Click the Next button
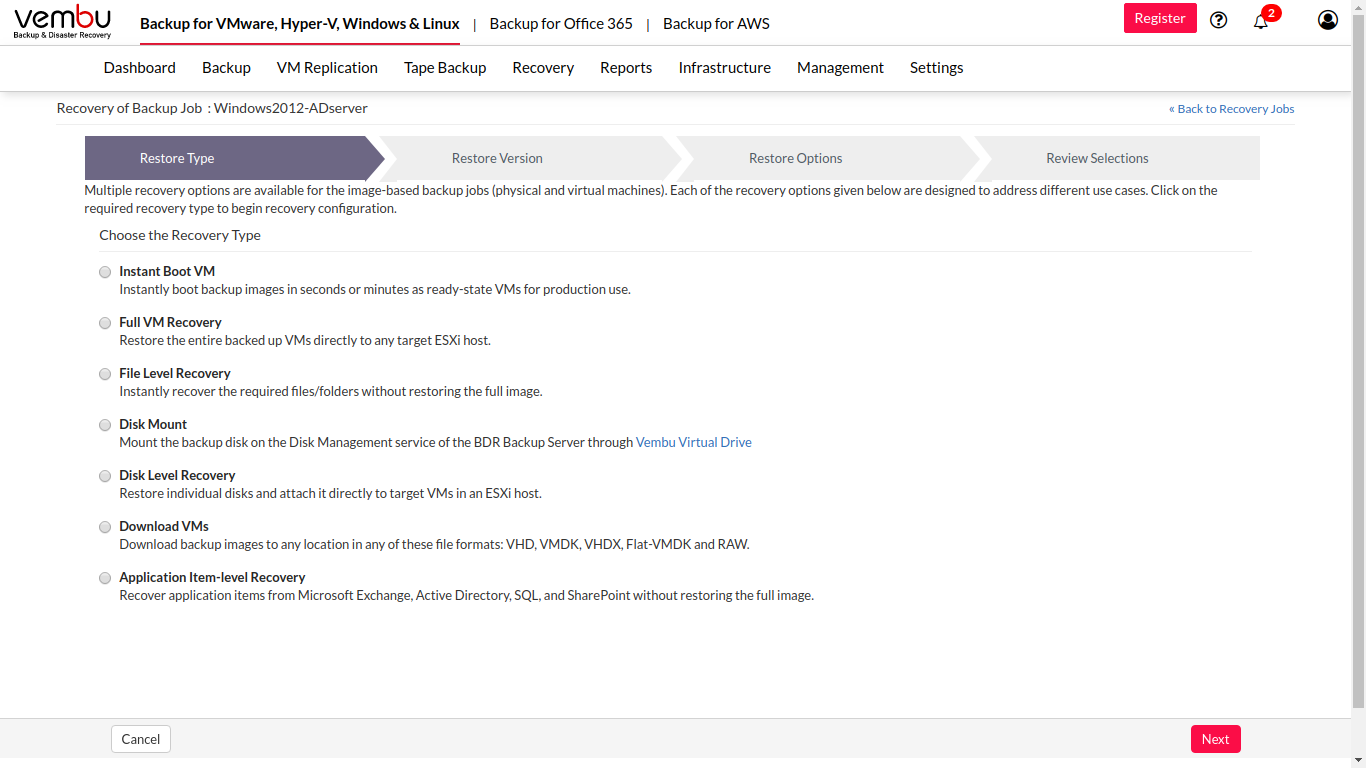Screen dimensions: 1366x768 [1216, 739]
